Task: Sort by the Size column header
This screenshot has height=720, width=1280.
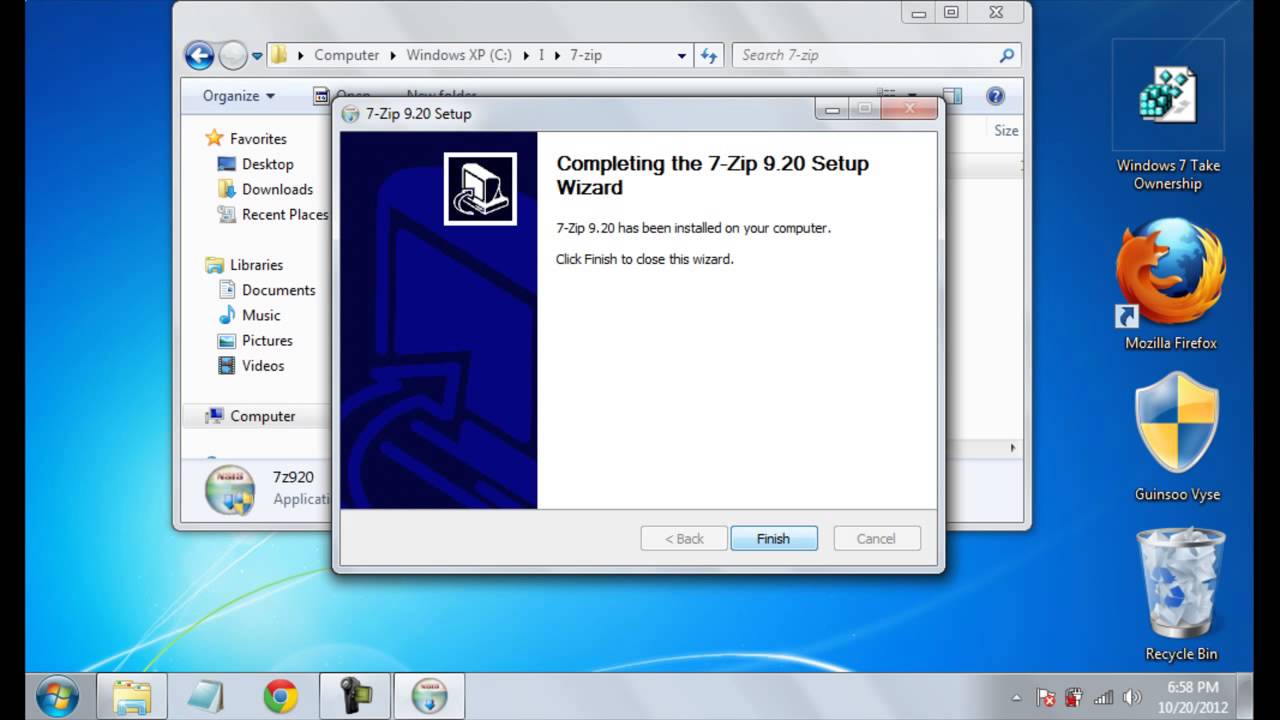Action: 1006,130
